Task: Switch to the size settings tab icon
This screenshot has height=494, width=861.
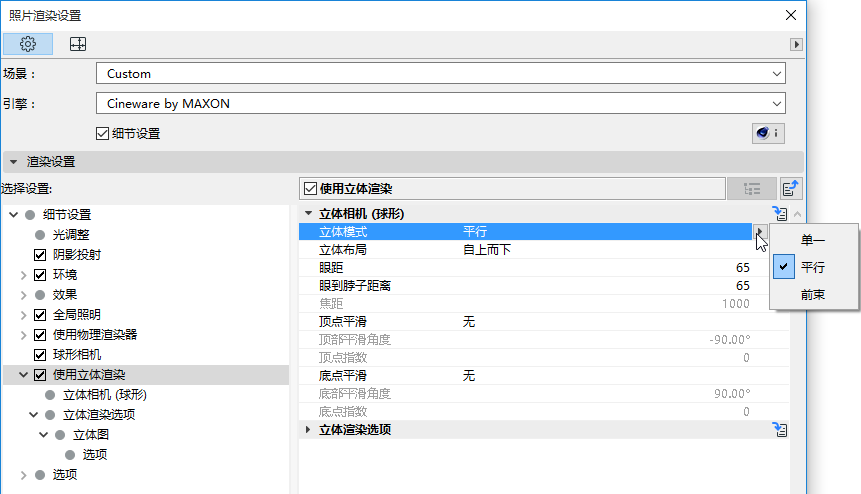Action: (78, 44)
